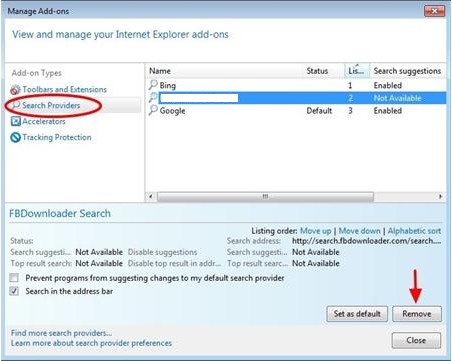Click Google row magnifier icon
Viewport: 452px width, 361px height.
click(x=153, y=110)
